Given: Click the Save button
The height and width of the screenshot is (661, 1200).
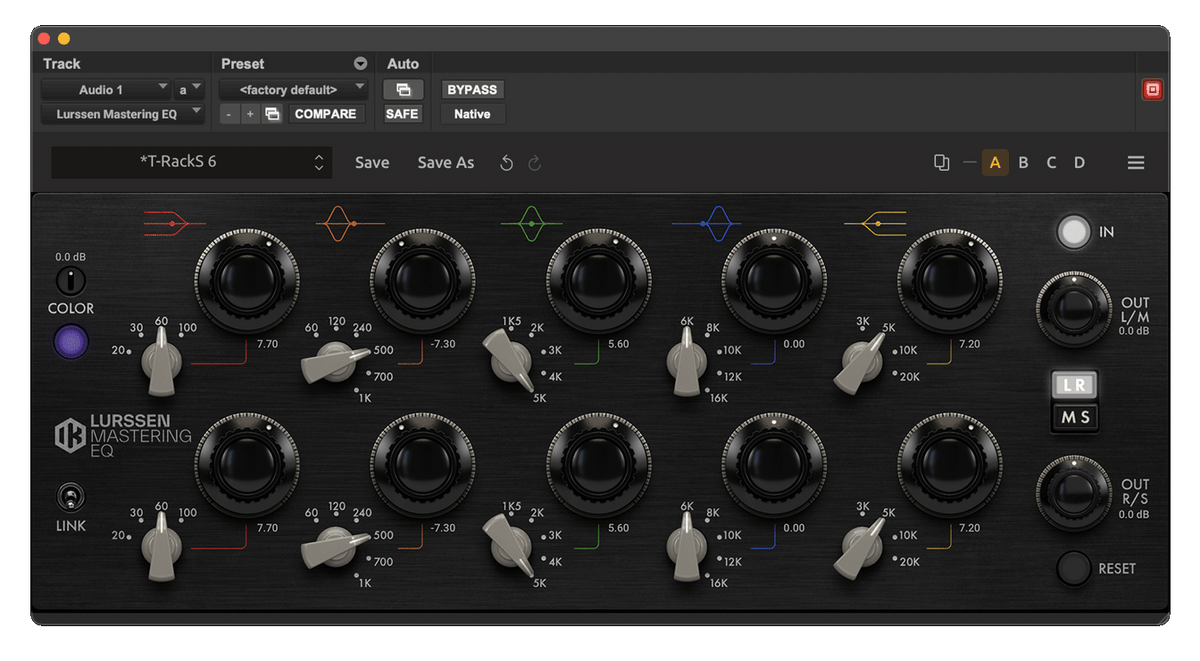Looking at the screenshot, I should (372, 163).
